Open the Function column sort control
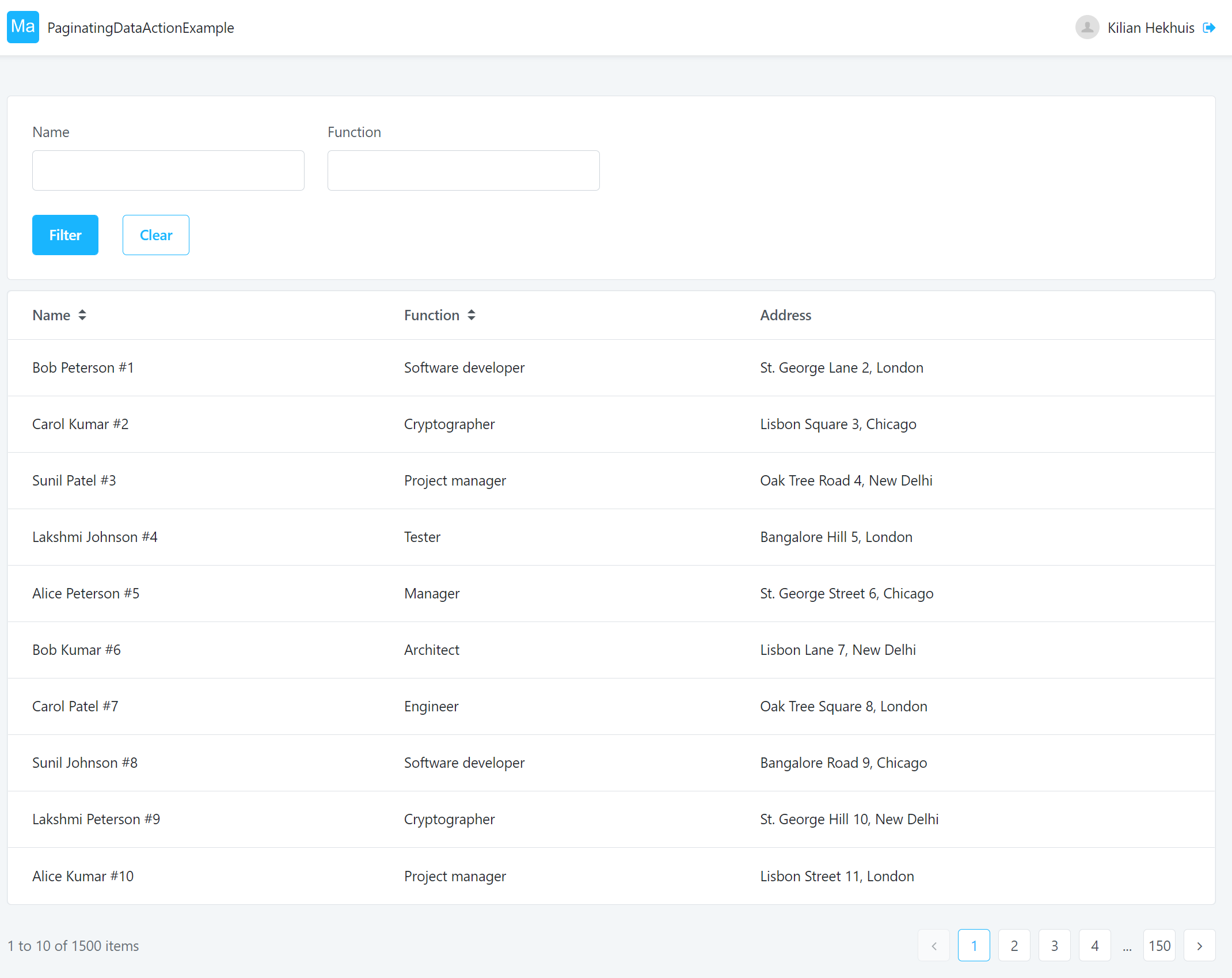This screenshot has height=978, width=1232. click(471, 315)
